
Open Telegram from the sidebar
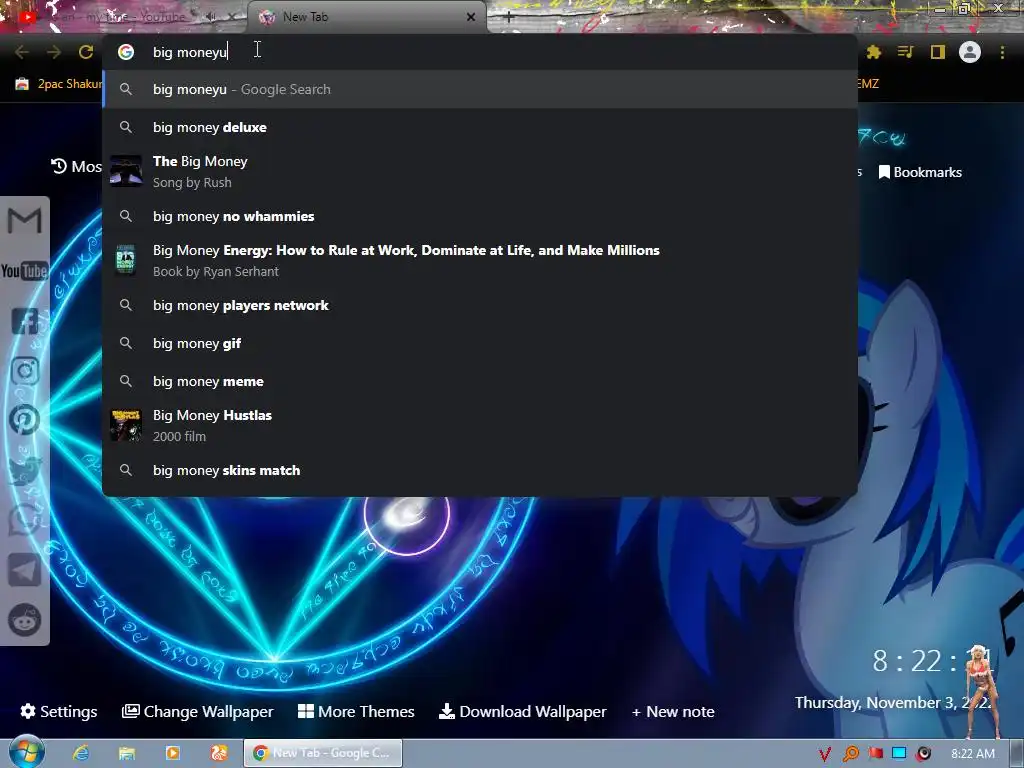point(25,569)
